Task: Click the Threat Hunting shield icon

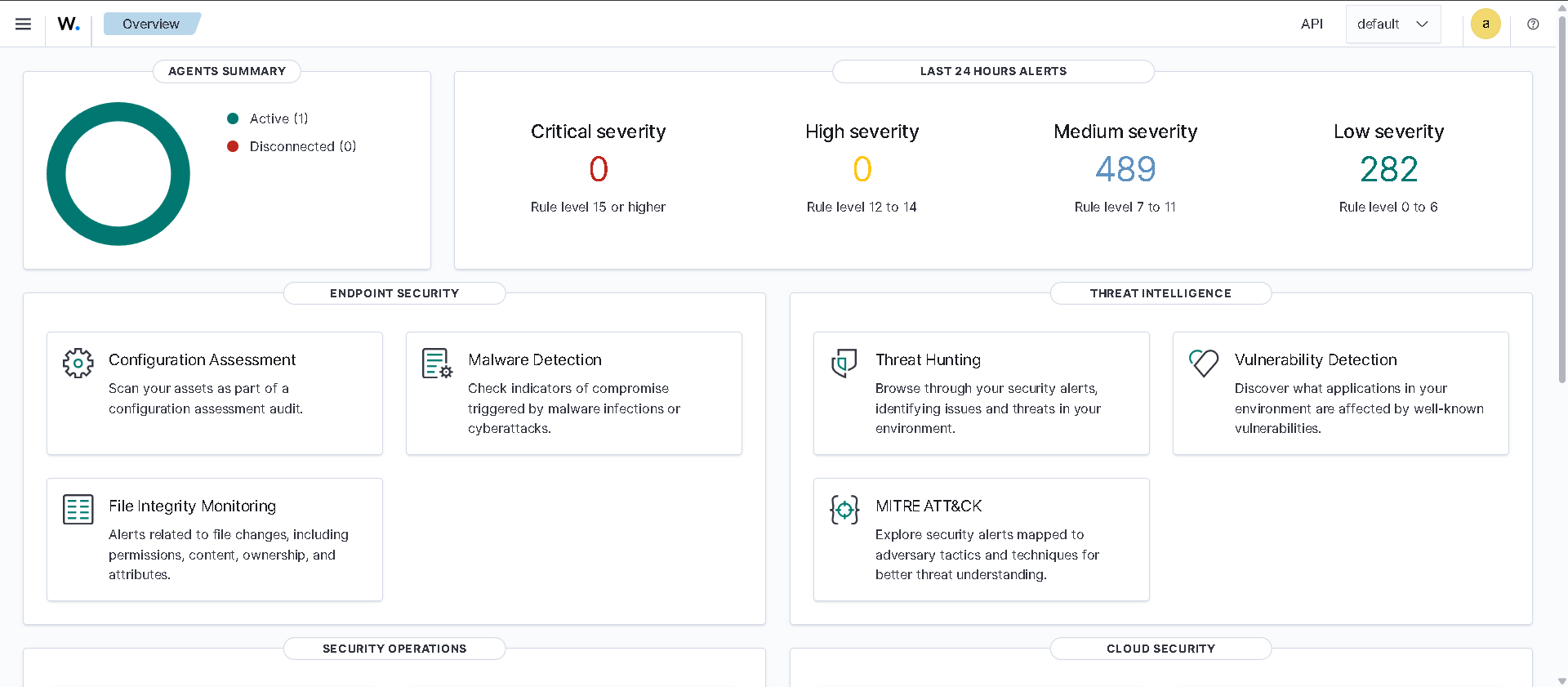Action: [844, 363]
